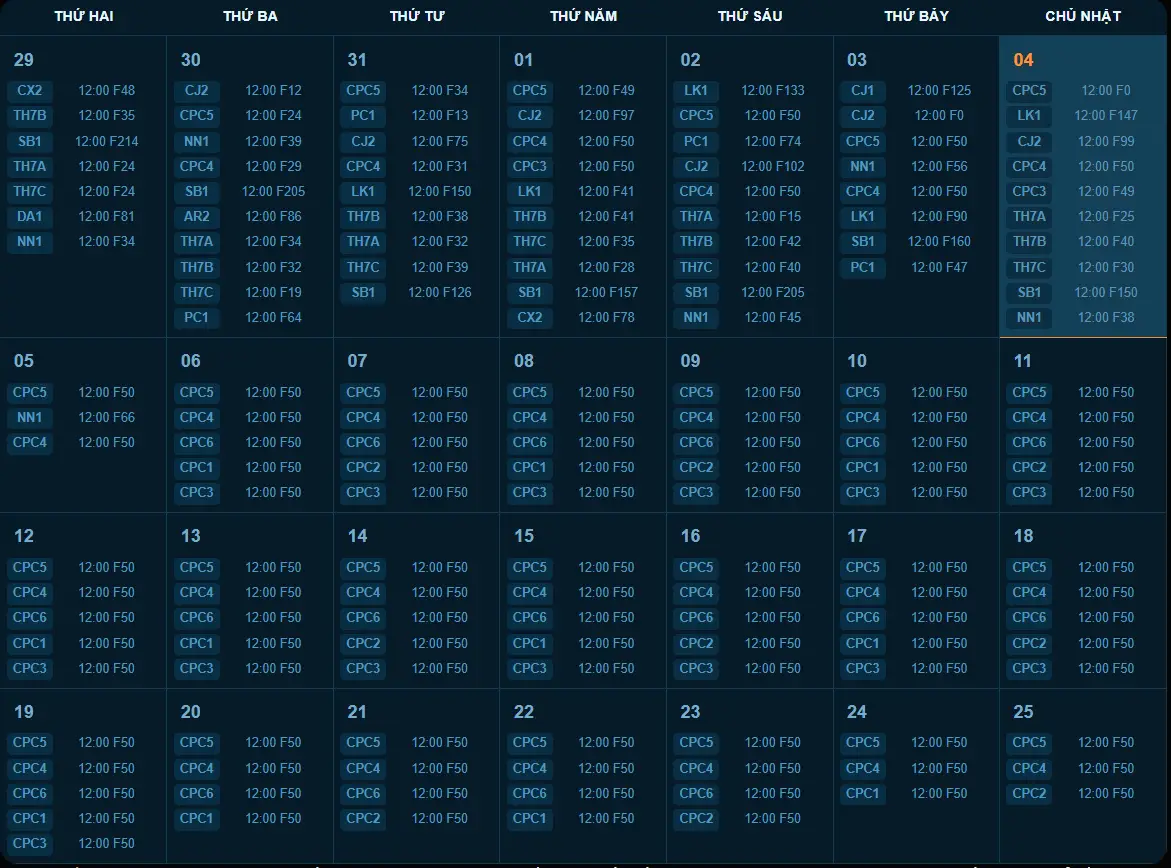Viewport: 1171px width, 868px height.
Task: Click the SB1 12:00 F214 entry
Action: [x=106, y=141]
